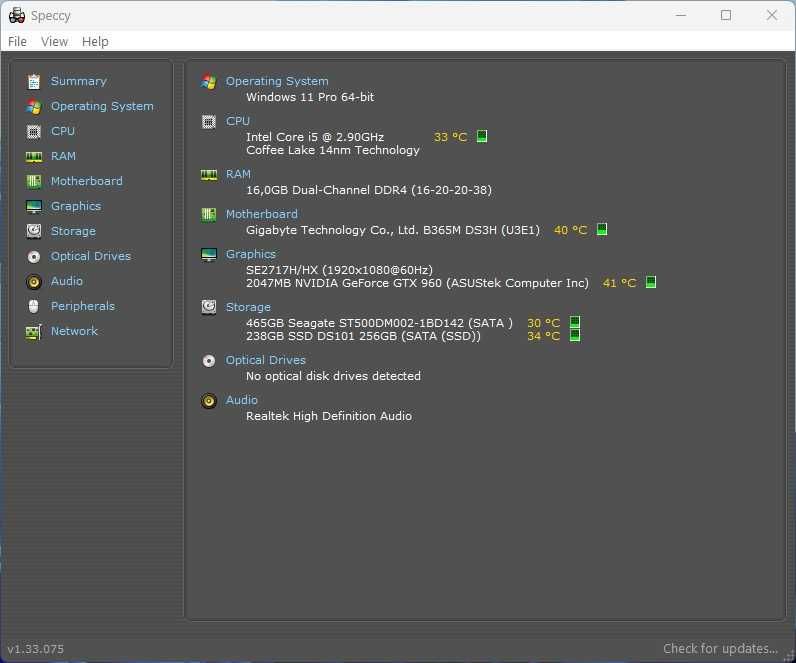Click green temperature indicator next to 41 °C
The image size is (796, 663).
650,282
